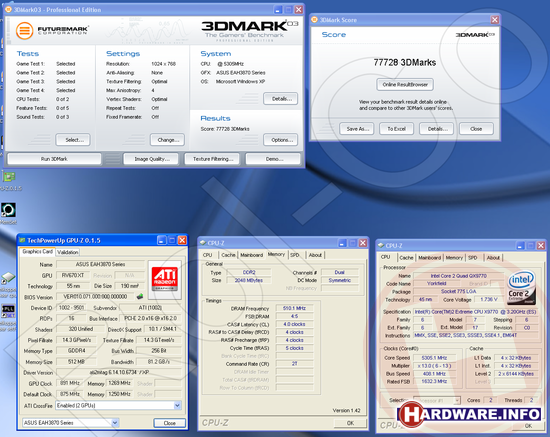550x437 pixels.
Task: Open the ATI CrossFire dropdown in GPU-Z
Action: click(x=177, y=405)
